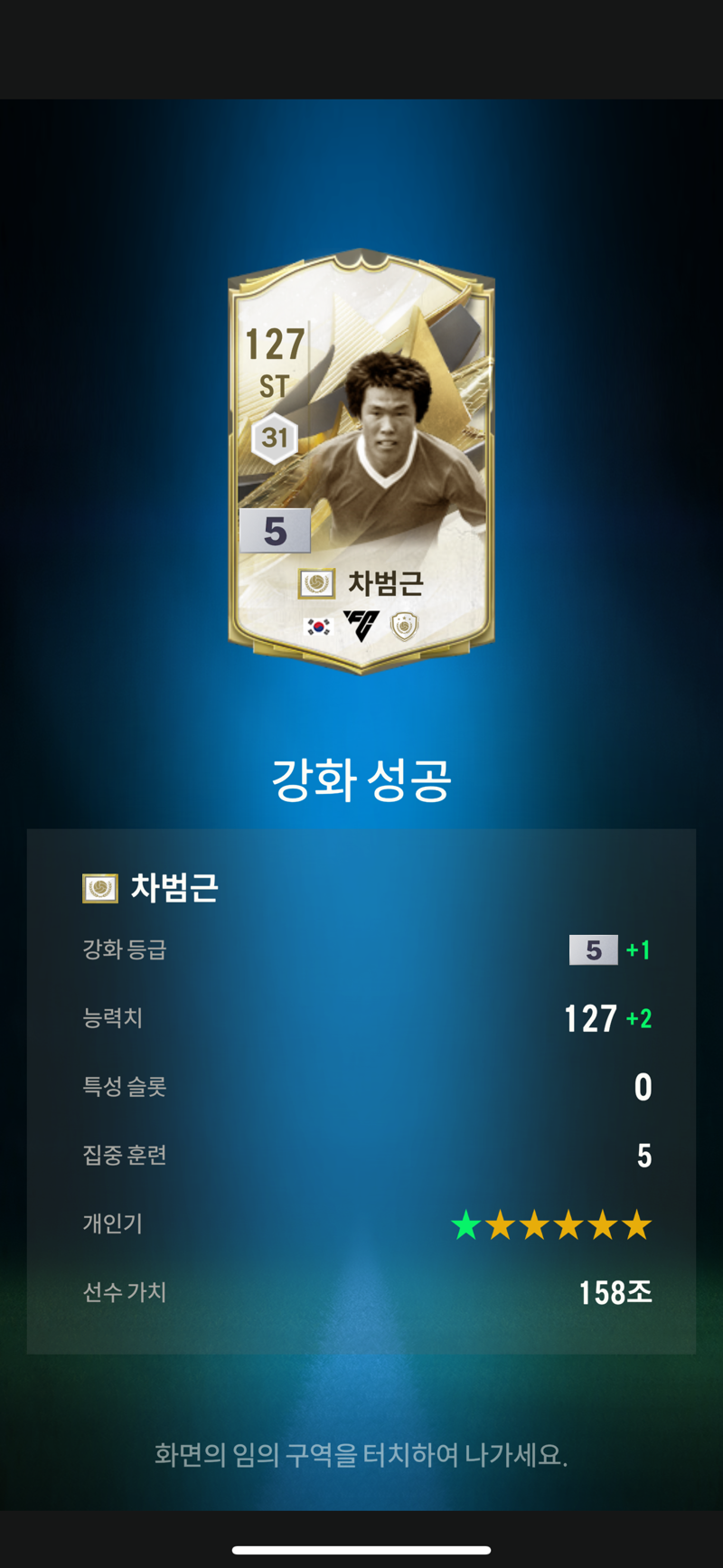Screen dimensions: 723x1568
Task: Tap the last gold skill-move star
Action: coord(636,1224)
